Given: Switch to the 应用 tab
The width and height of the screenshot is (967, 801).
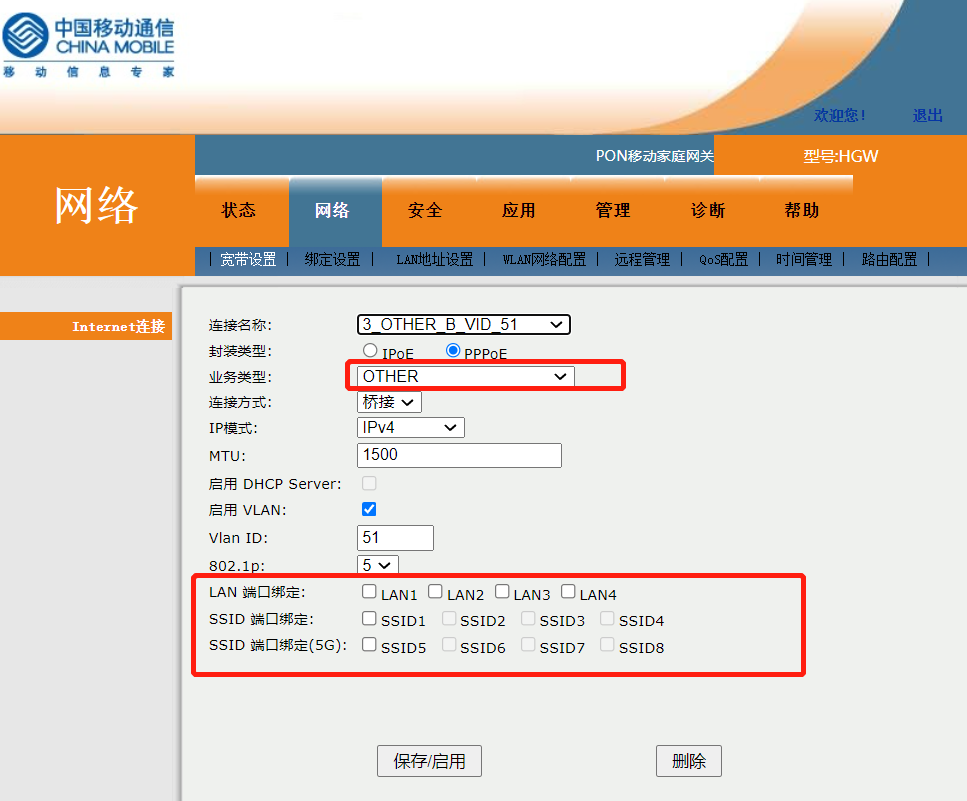Looking at the screenshot, I should click(x=519, y=210).
